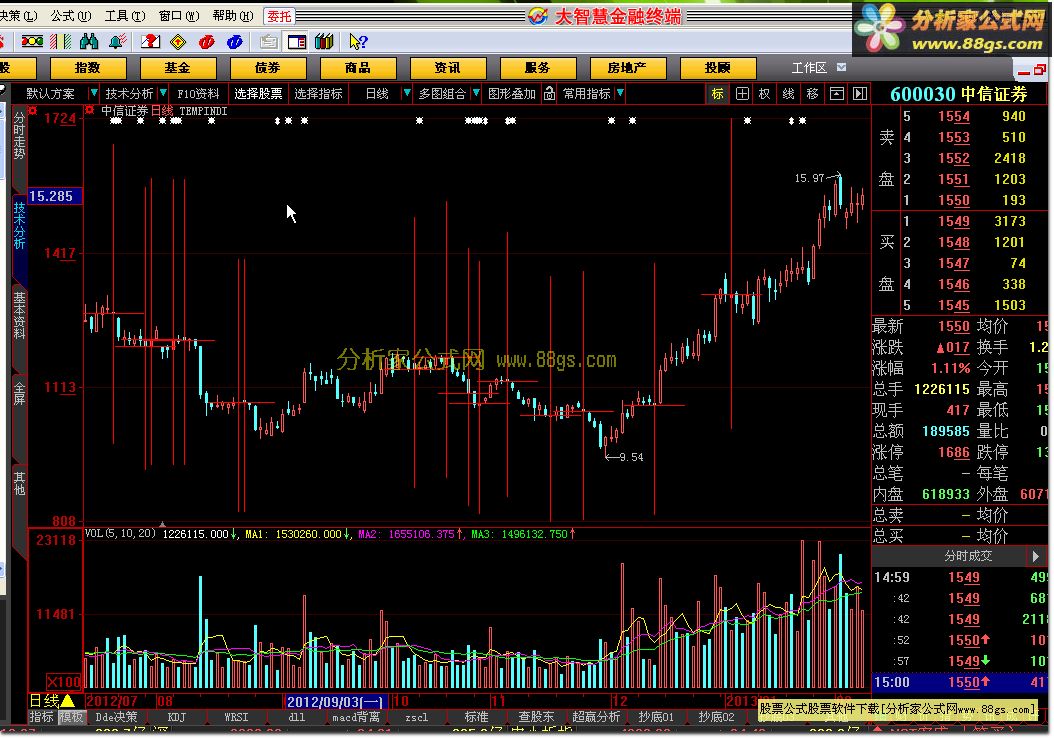
Task: Click the yellow diamond arrow icon
Action: [x=178, y=42]
